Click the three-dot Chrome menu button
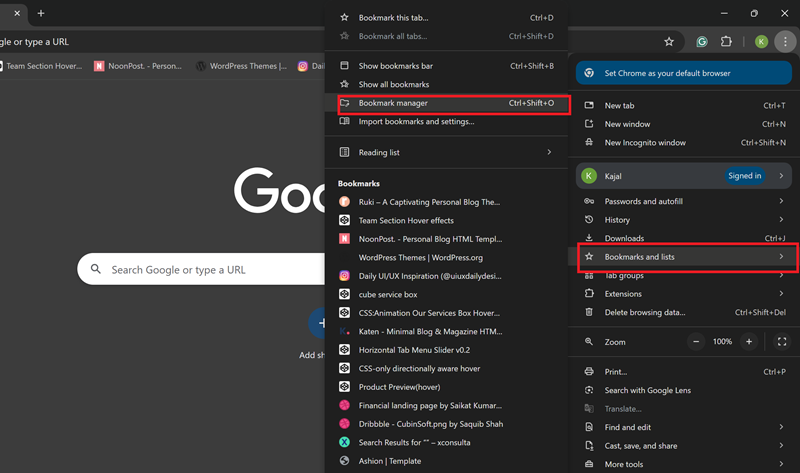The image size is (800, 473). [785, 42]
